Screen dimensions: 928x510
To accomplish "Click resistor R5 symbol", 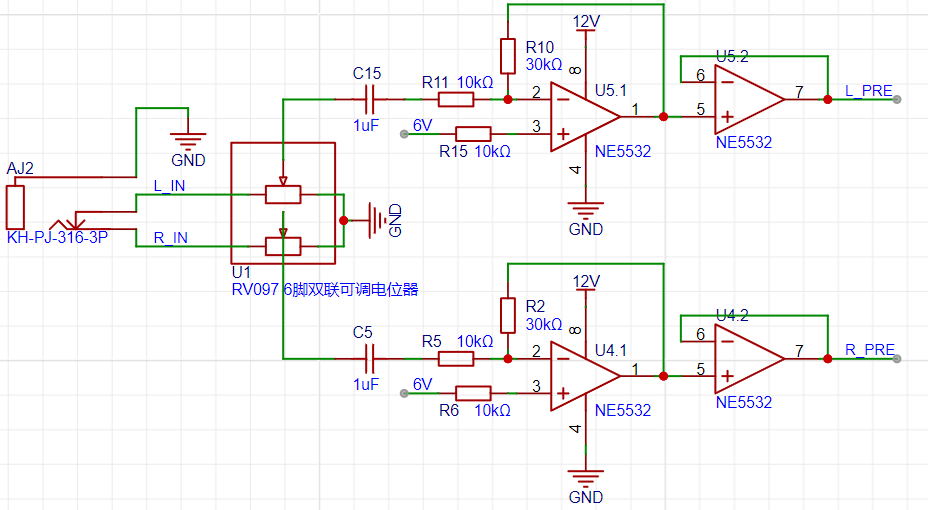I will [456, 359].
